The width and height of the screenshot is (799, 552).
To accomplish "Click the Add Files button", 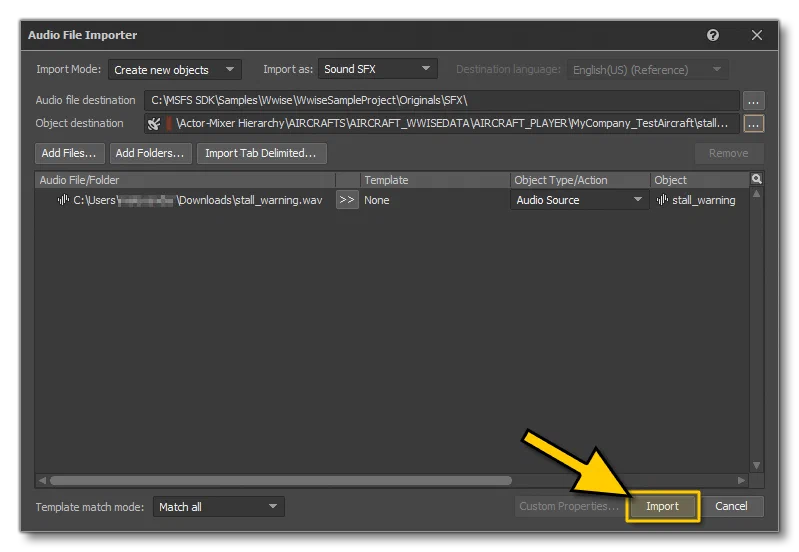I will [x=69, y=153].
